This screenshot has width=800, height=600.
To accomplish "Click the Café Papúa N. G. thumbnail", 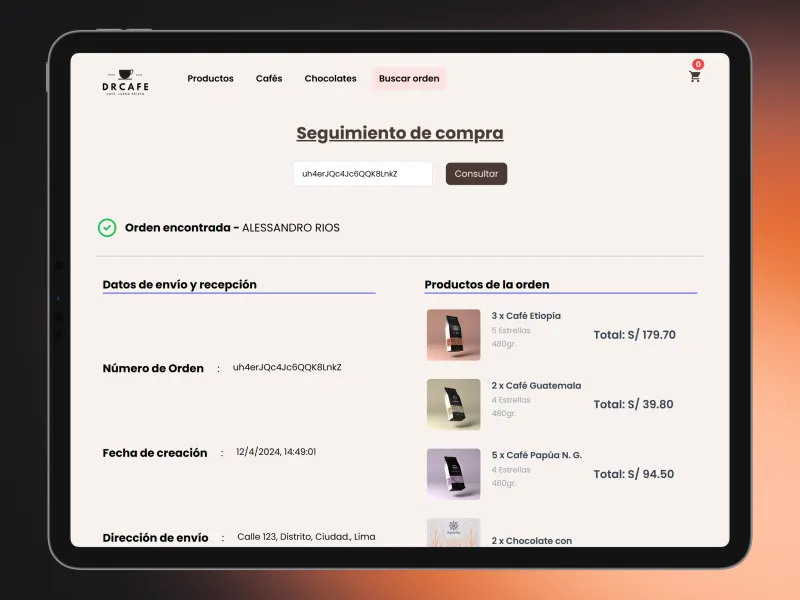I will [x=453, y=474].
